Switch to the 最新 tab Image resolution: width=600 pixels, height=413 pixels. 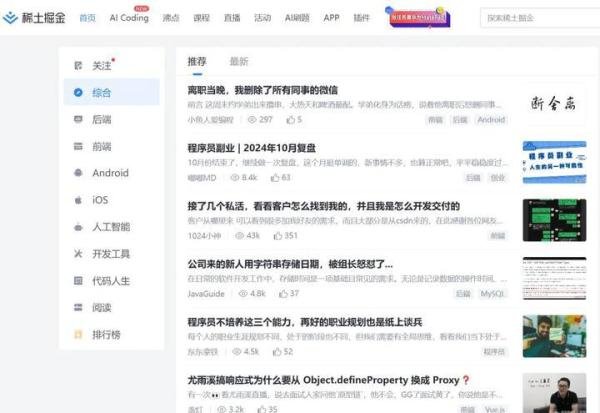click(239, 62)
